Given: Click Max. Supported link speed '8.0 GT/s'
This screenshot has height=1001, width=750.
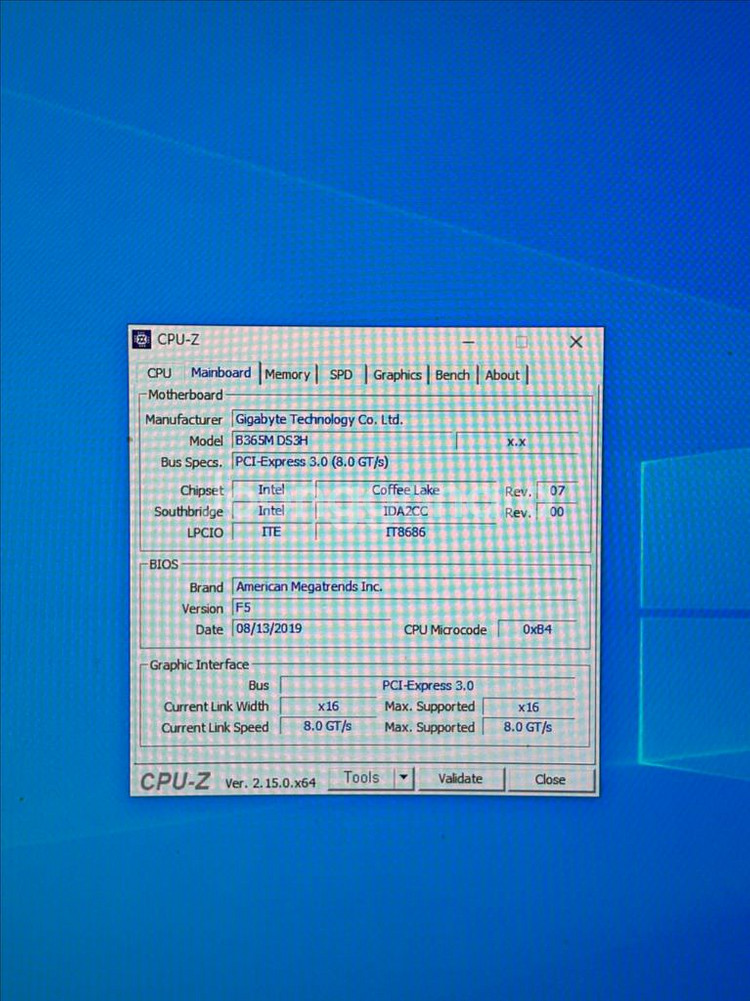Looking at the screenshot, I should point(528,727).
